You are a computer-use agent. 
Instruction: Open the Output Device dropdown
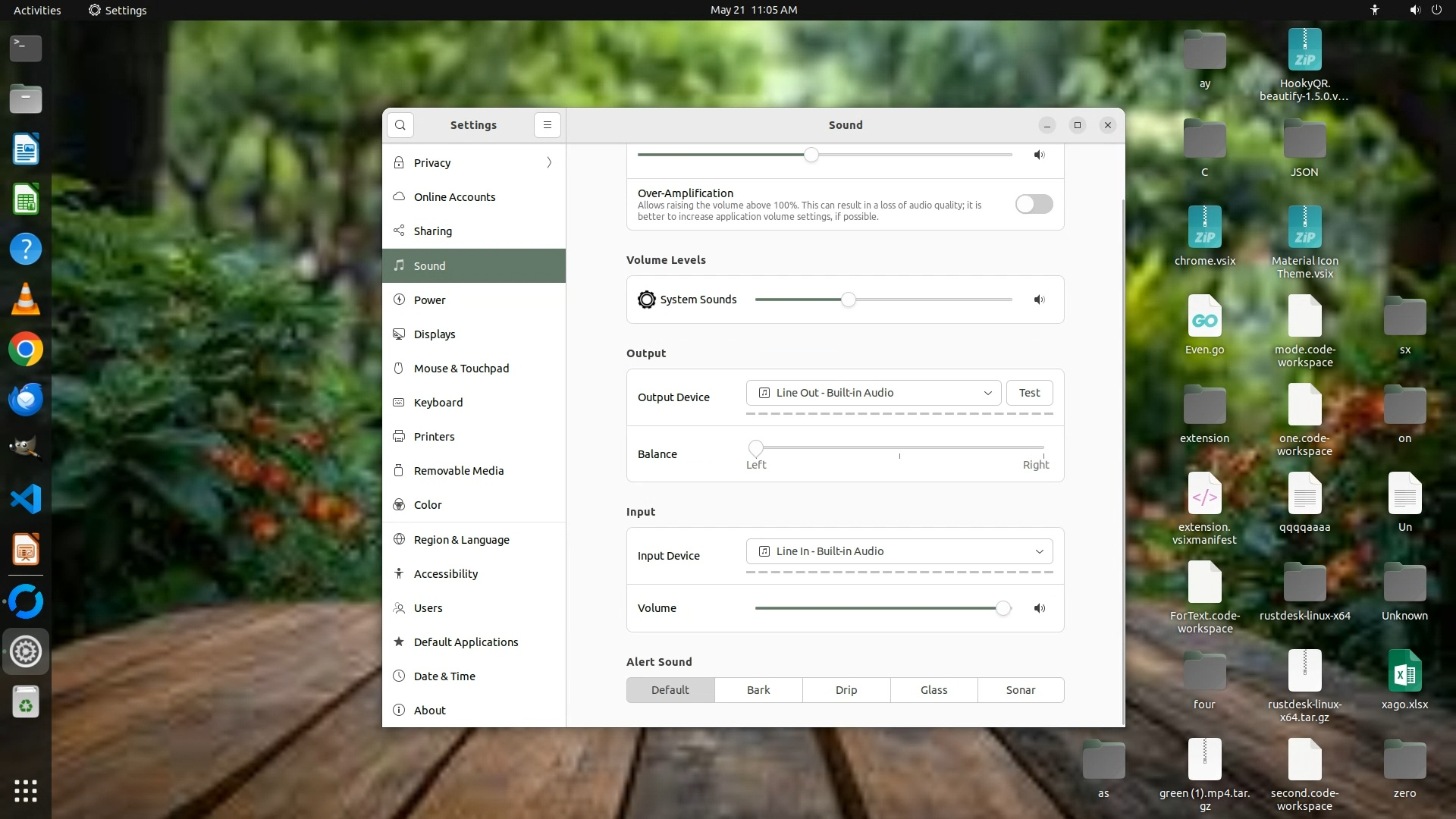(x=874, y=393)
